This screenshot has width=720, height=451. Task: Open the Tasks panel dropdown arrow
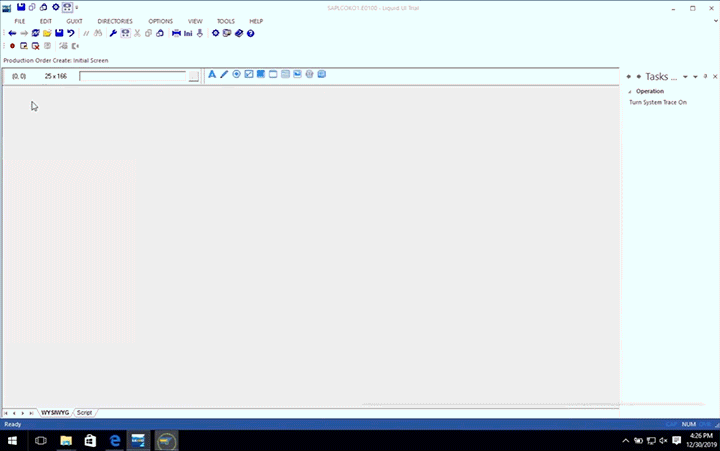pyautogui.click(x=685, y=77)
